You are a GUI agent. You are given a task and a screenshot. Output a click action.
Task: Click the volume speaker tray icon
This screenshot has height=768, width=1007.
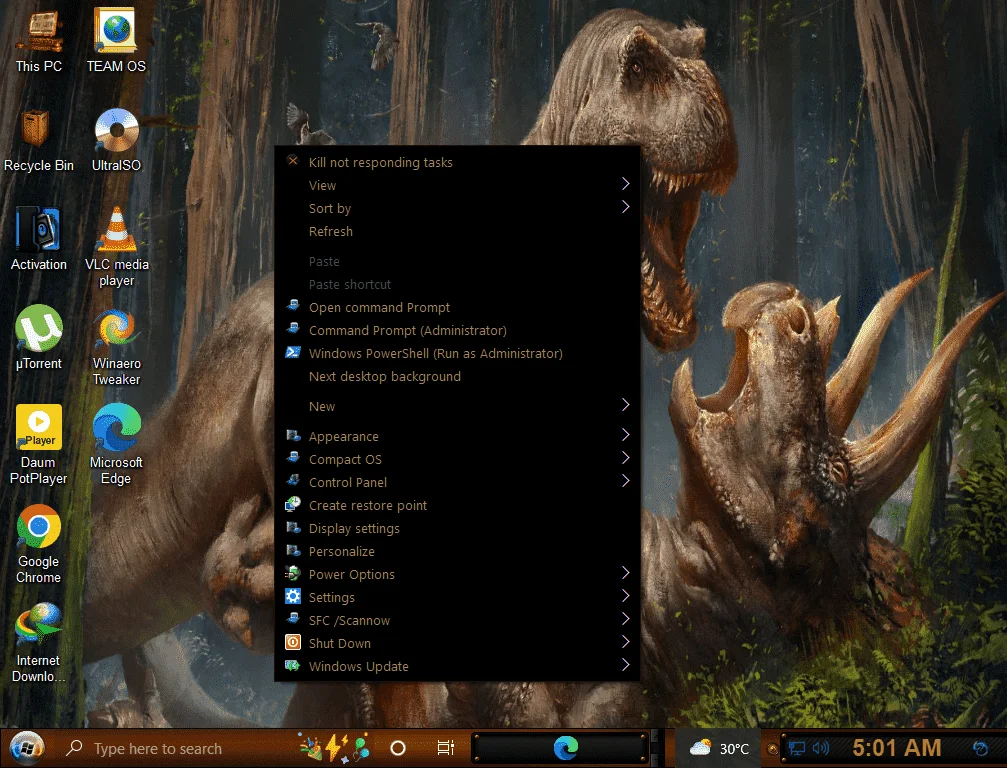tap(821, 748)
